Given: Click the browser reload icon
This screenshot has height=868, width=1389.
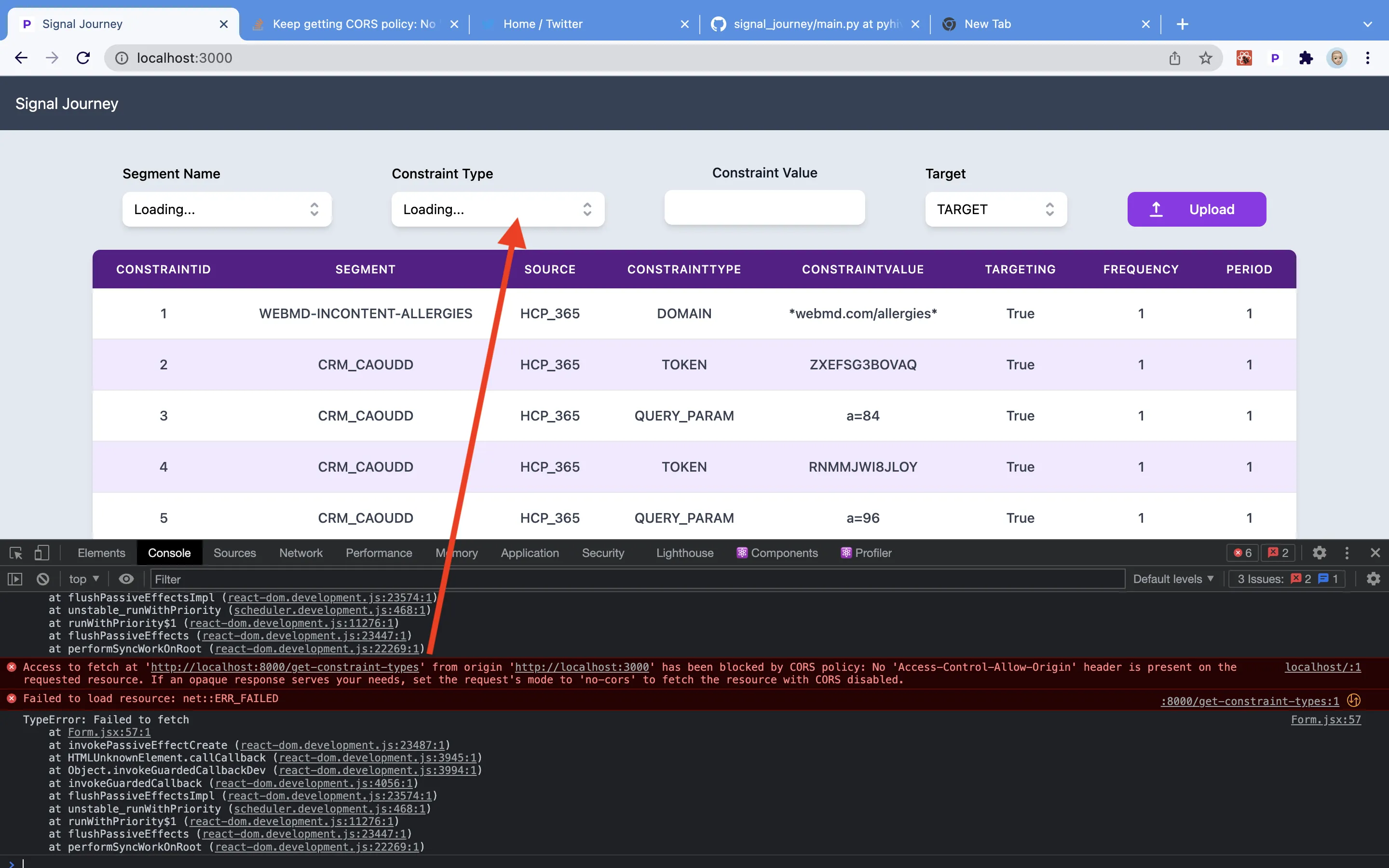Looking at the screenshot, I should coord(83,58).
